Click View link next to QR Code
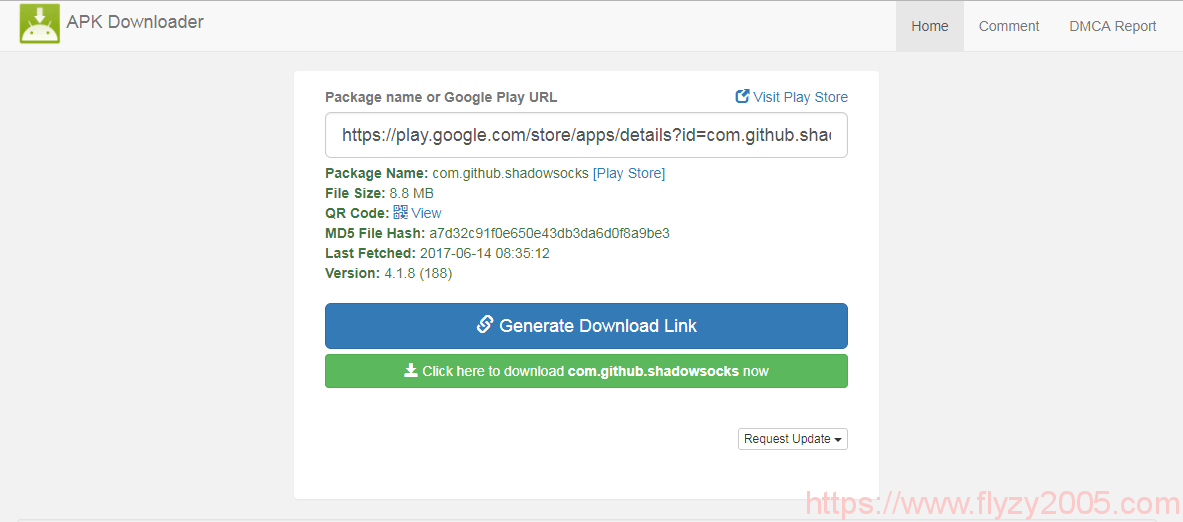 tap(426, 213)
